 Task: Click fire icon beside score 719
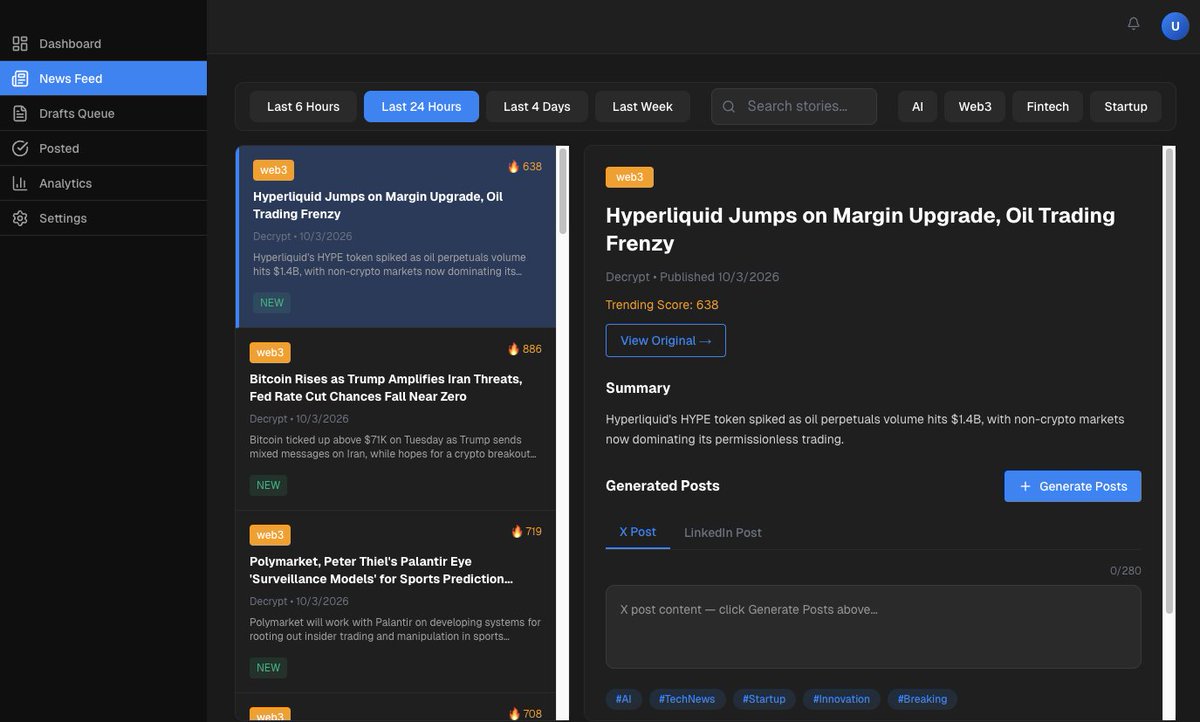coord(517,532)
